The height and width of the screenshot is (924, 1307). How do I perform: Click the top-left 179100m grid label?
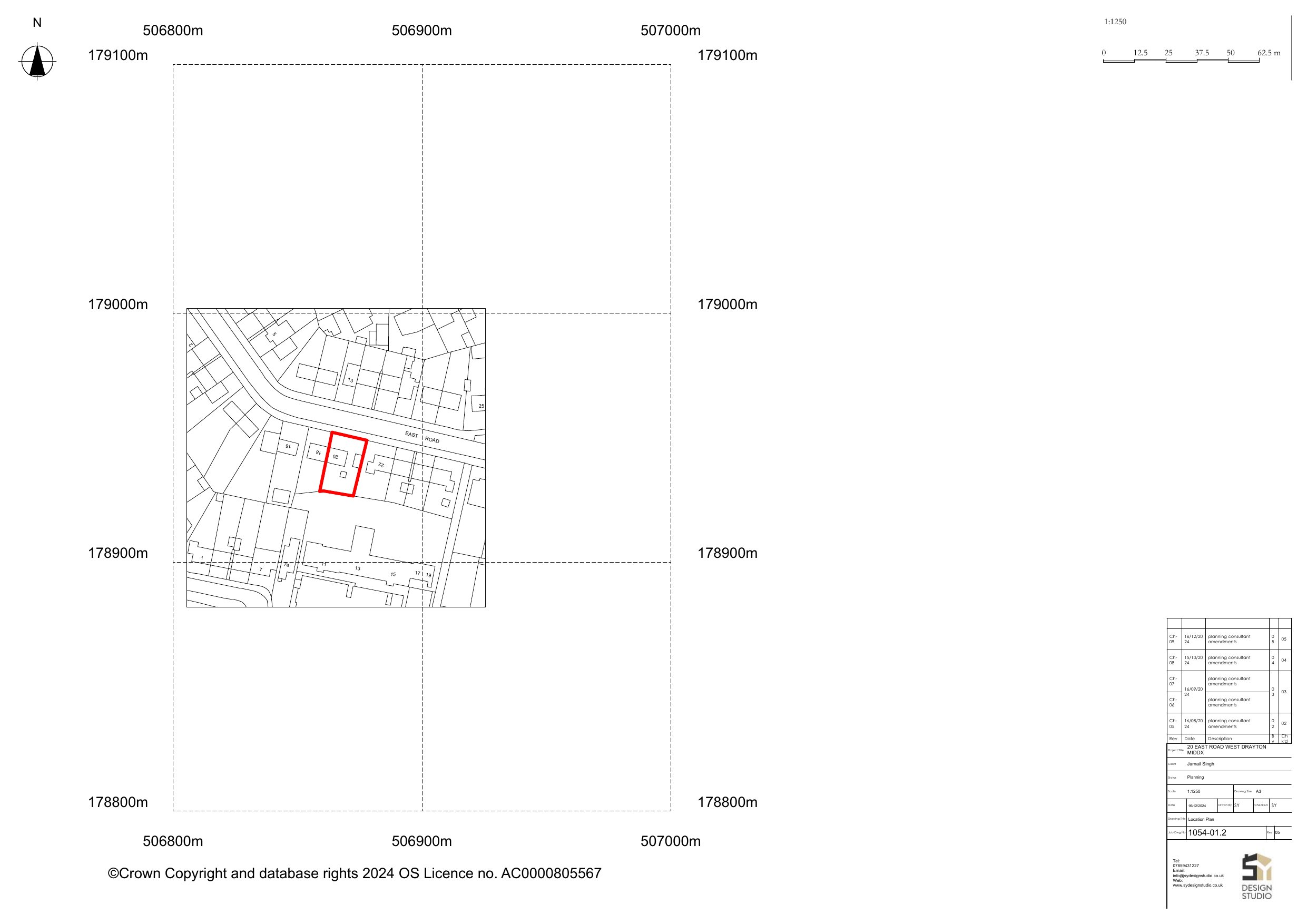point(118,55)
